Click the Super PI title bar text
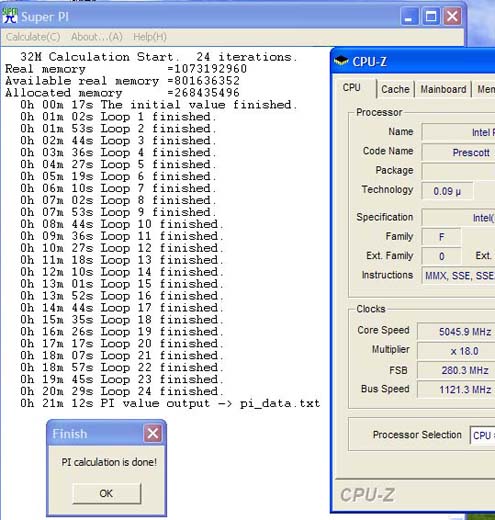Screen dimensions: 495x520 [45, 17]
